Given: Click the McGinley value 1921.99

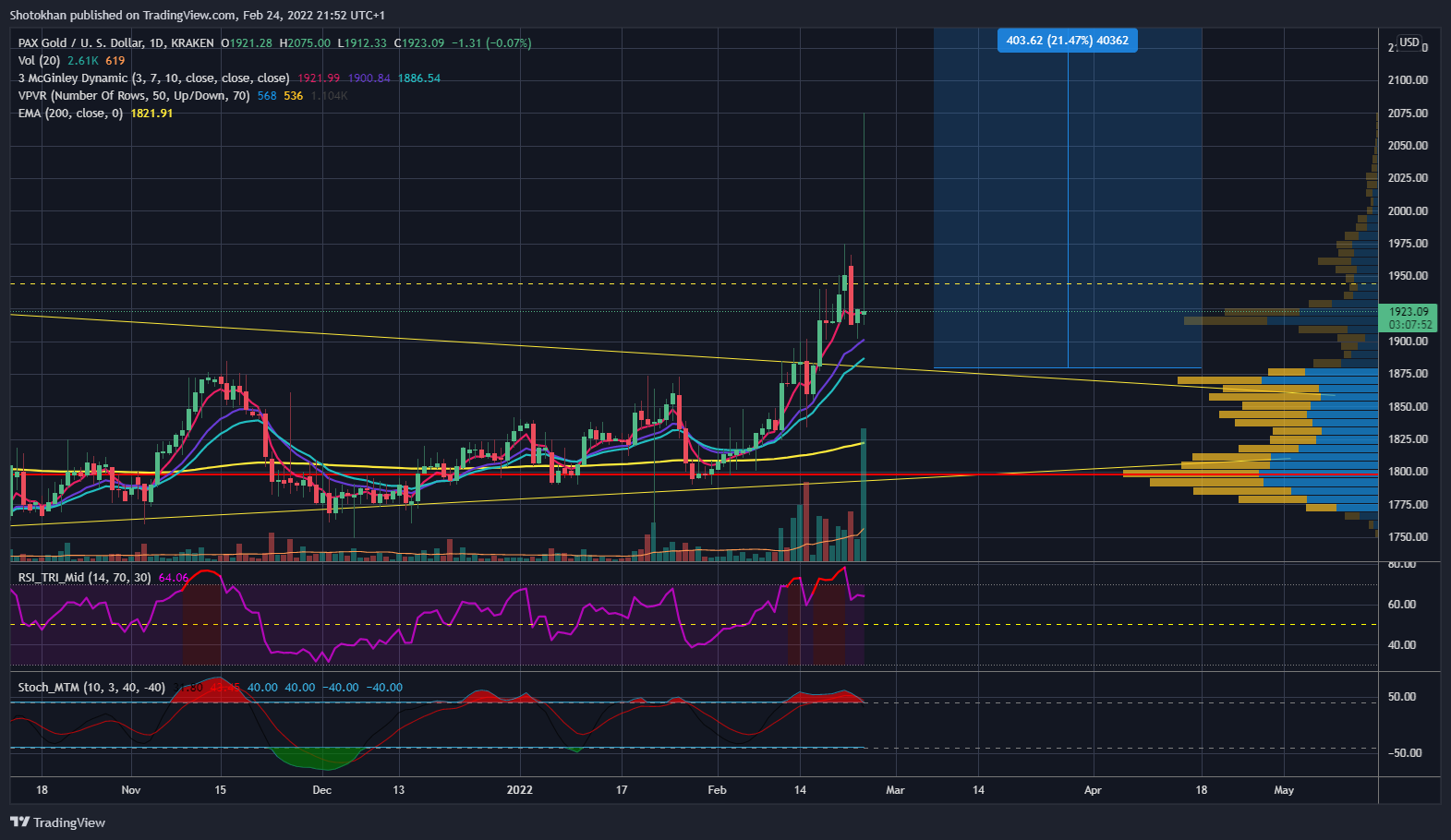Looking at the screenshot, I should tap(319, 78).
